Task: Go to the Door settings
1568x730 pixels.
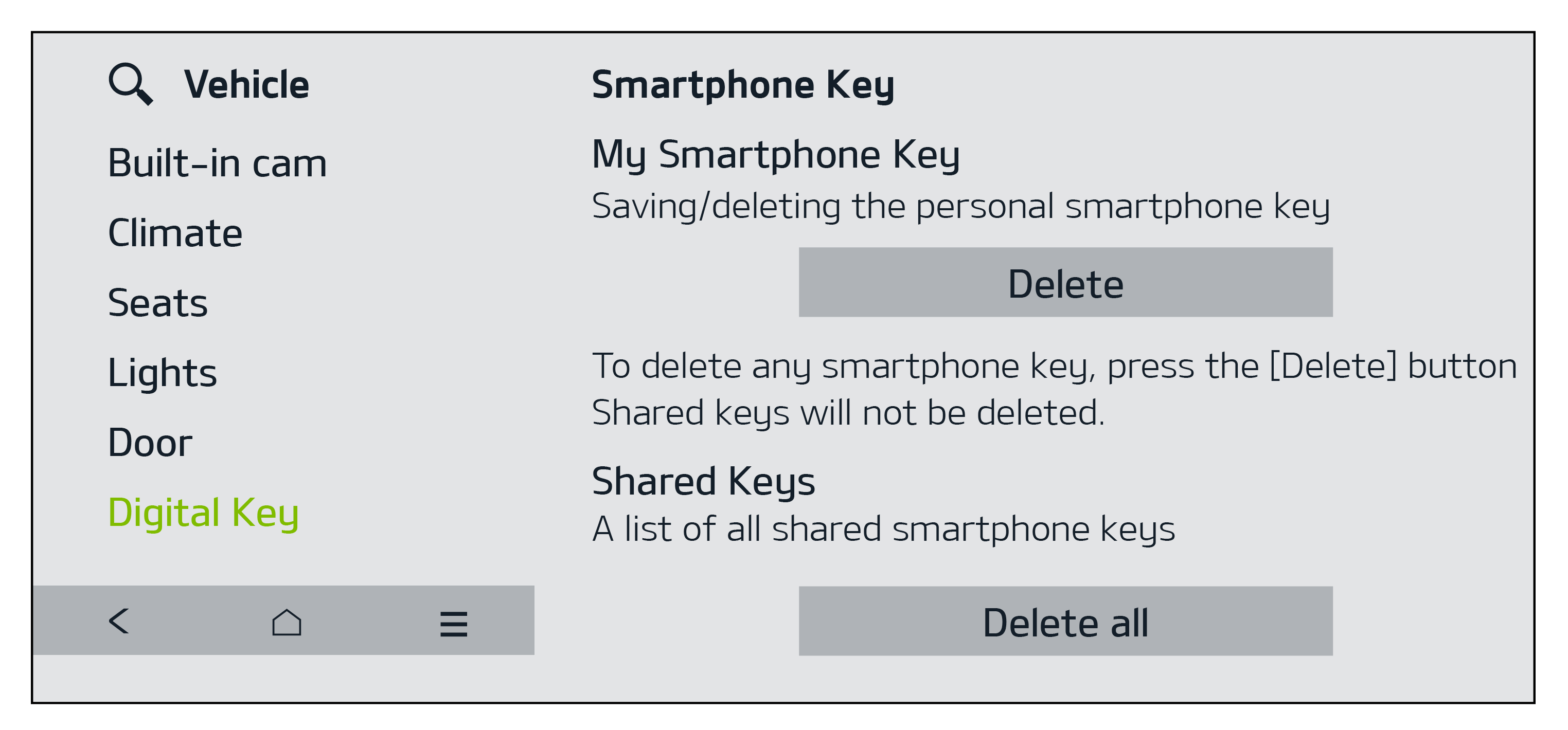Action: pyautogui.click(x=150, y=443)
